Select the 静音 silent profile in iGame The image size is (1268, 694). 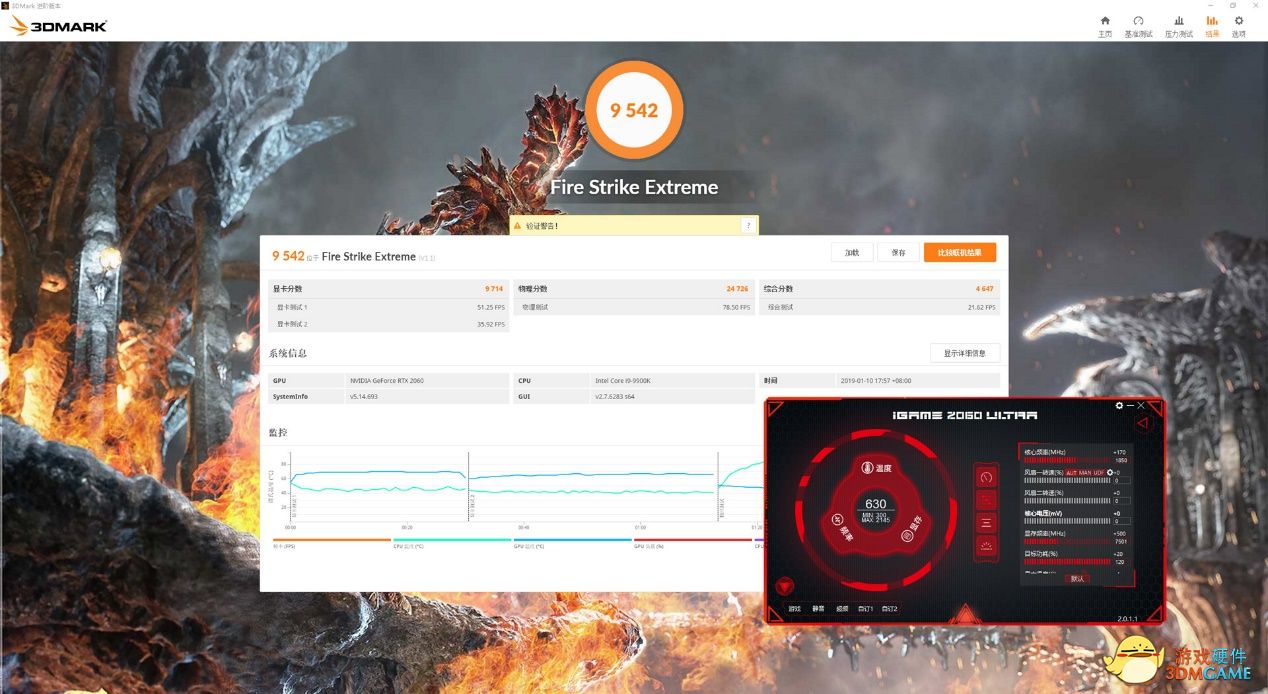[x=818, y=608]
